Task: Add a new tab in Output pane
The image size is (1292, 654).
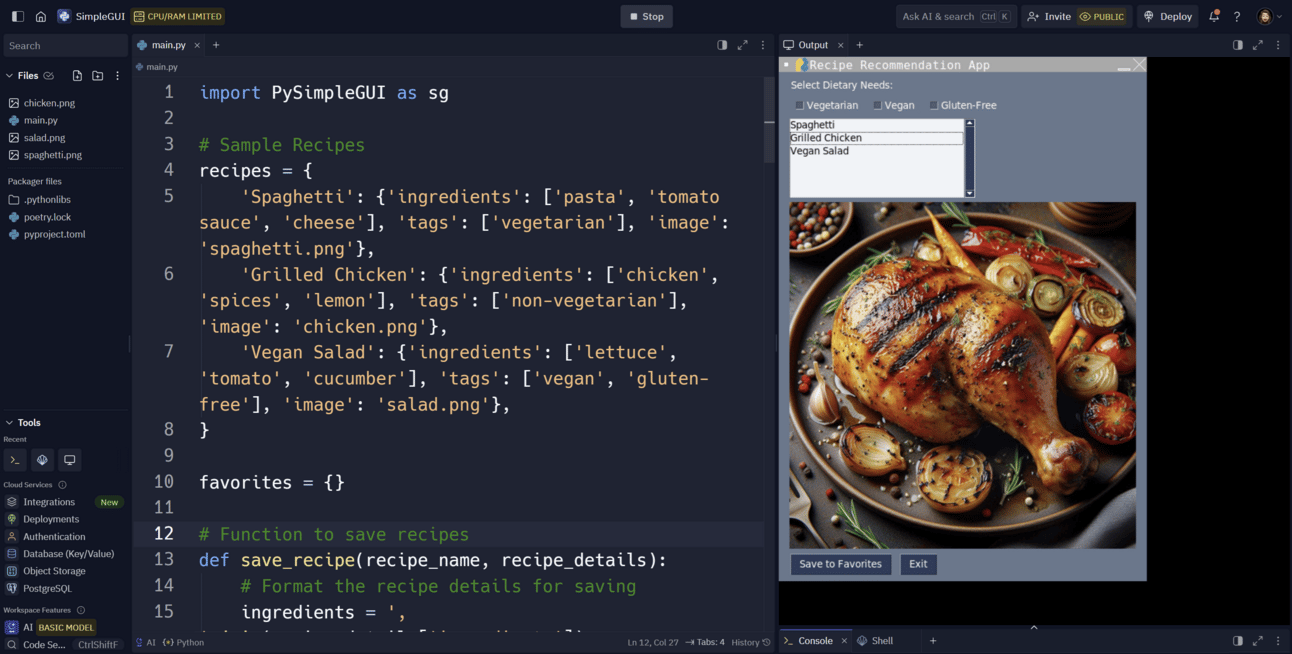Action: click(x=859, y=45)
